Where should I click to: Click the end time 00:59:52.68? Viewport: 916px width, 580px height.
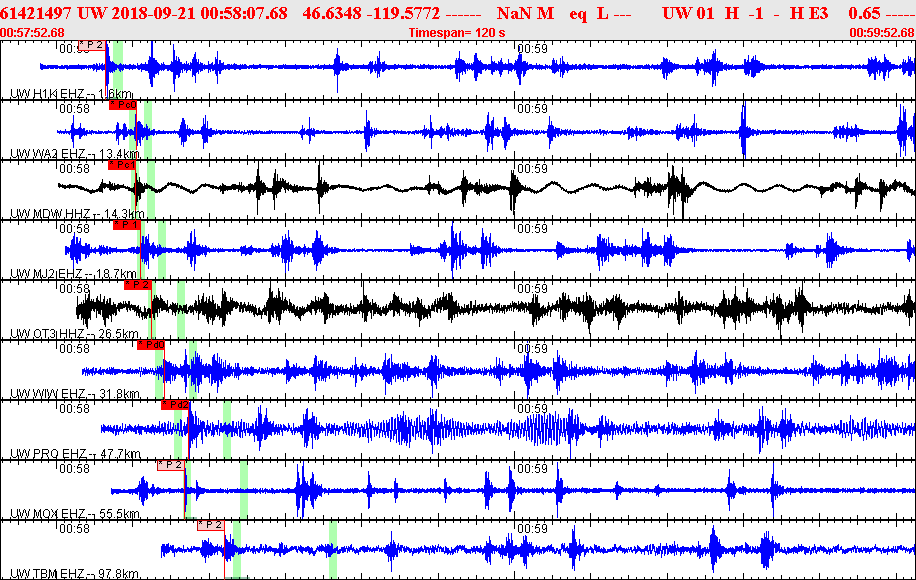click(882, 33)
